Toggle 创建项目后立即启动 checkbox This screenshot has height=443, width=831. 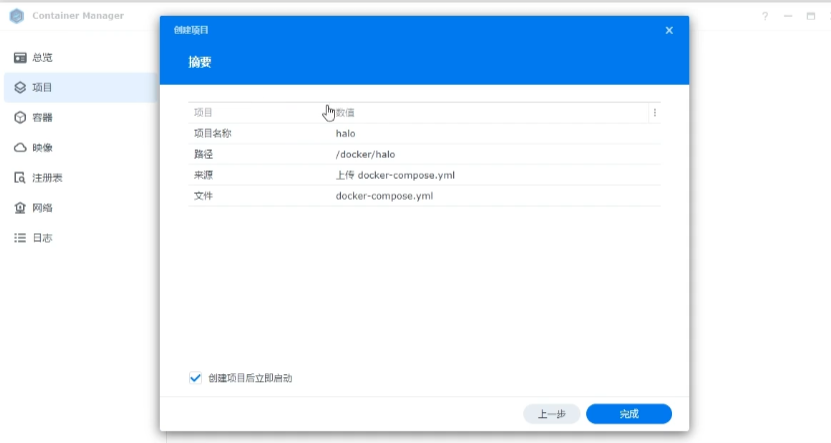196,378
